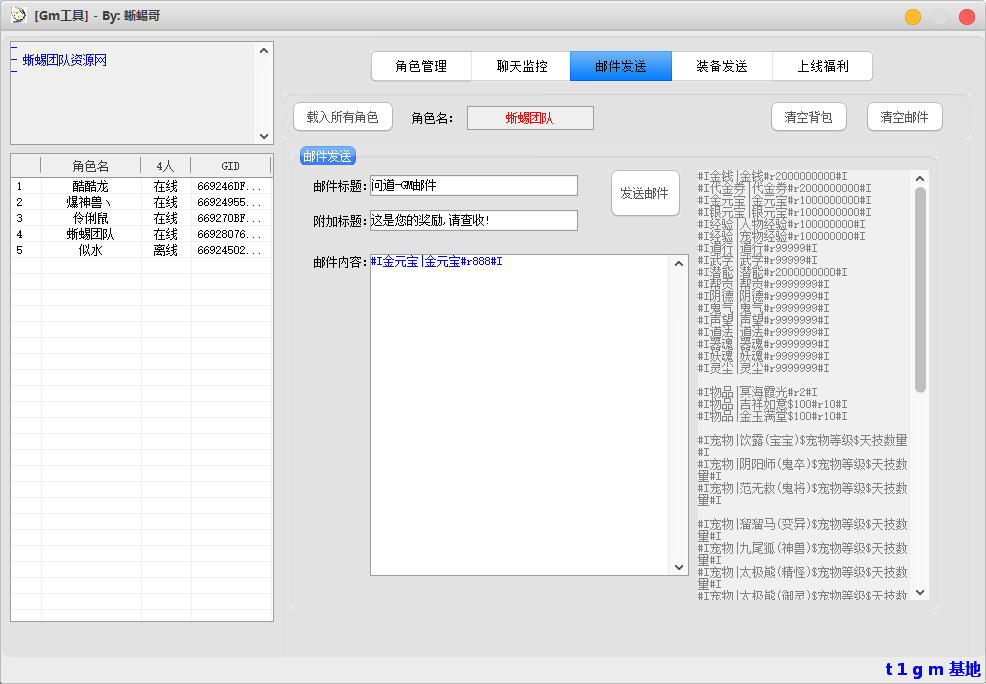Click the 载入所有角色 button
Viewport: 986px width, 684px height.
[343, 117]
